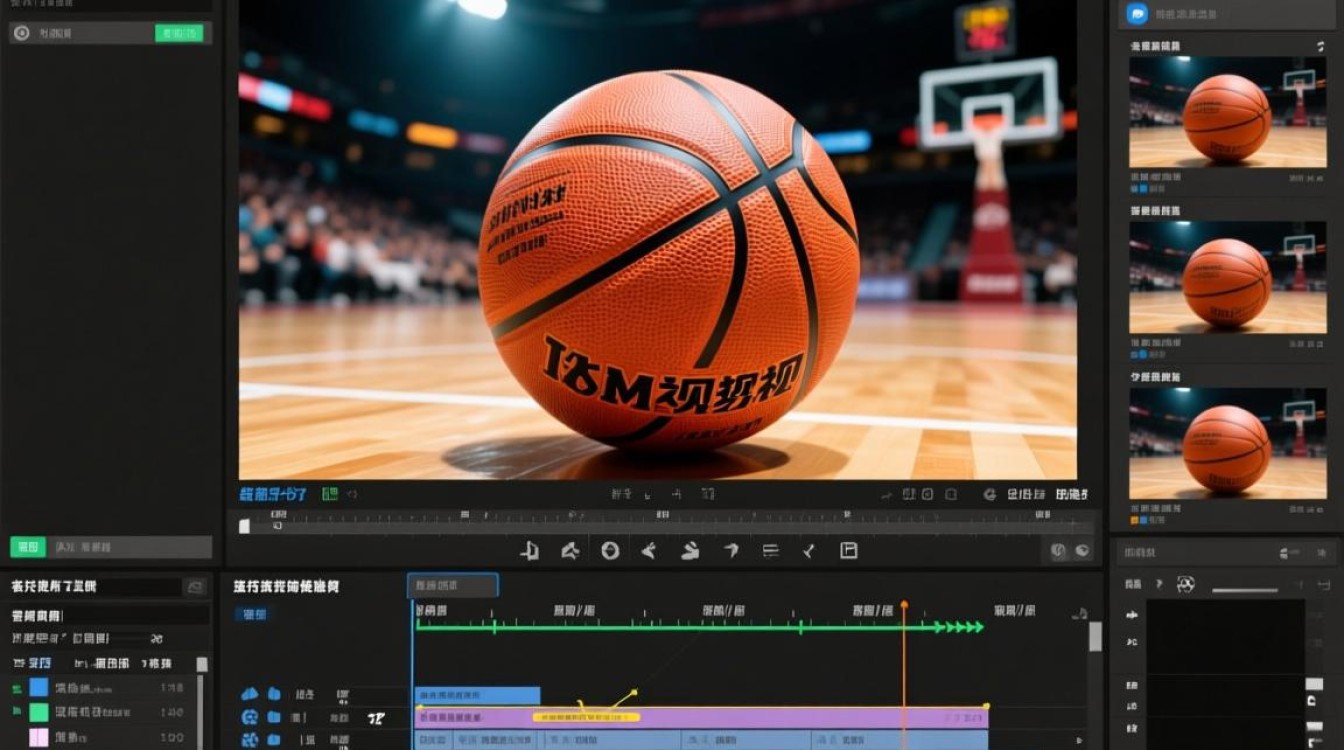1344x750 pixels.
Task: Click the green button in top-left panel
Action: [x=179, y=33]
